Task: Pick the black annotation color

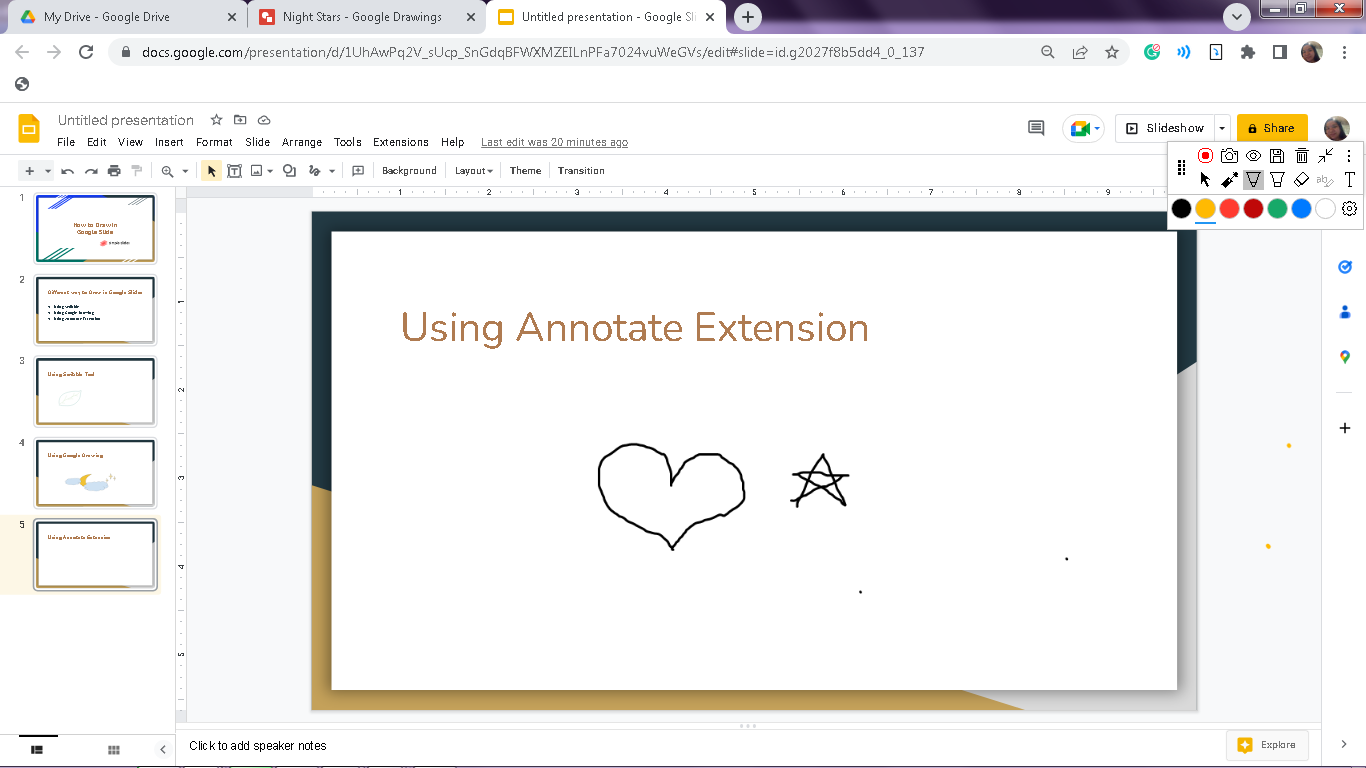Action: [x=1181, y=209]
